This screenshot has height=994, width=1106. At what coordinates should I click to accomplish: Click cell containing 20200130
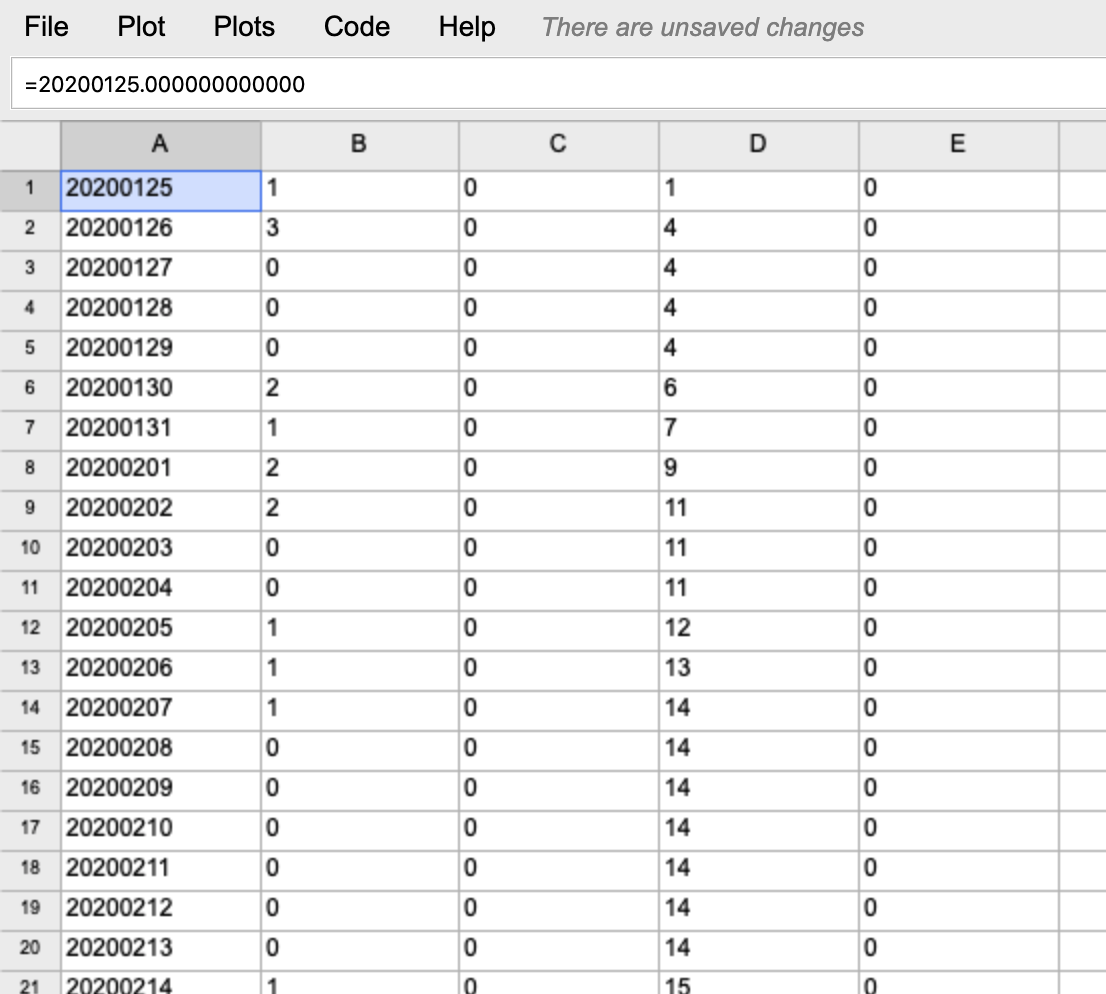161,391
